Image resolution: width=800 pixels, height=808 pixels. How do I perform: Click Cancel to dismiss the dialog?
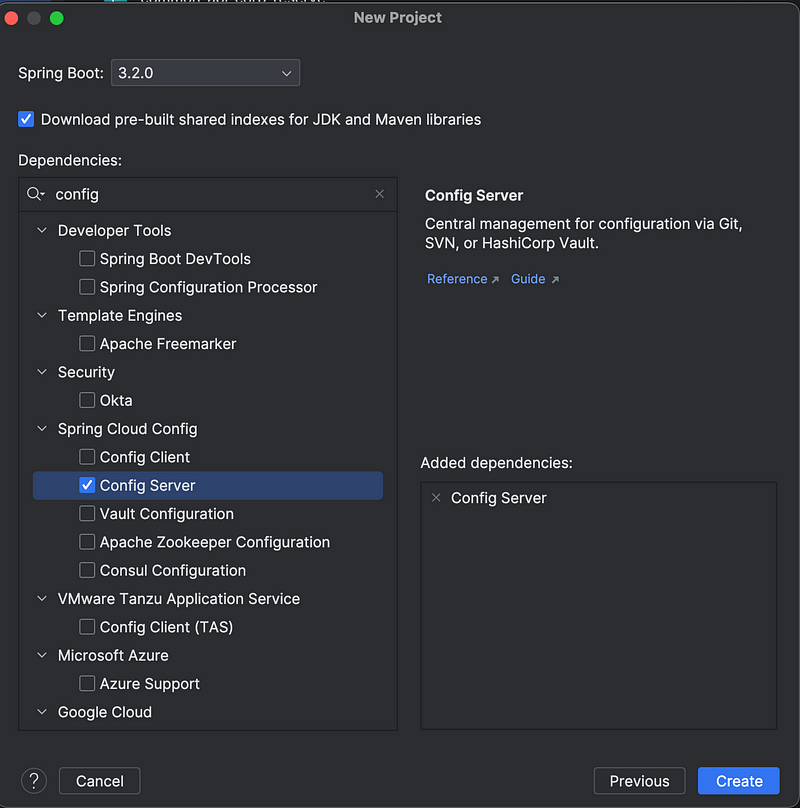(99, 781)
